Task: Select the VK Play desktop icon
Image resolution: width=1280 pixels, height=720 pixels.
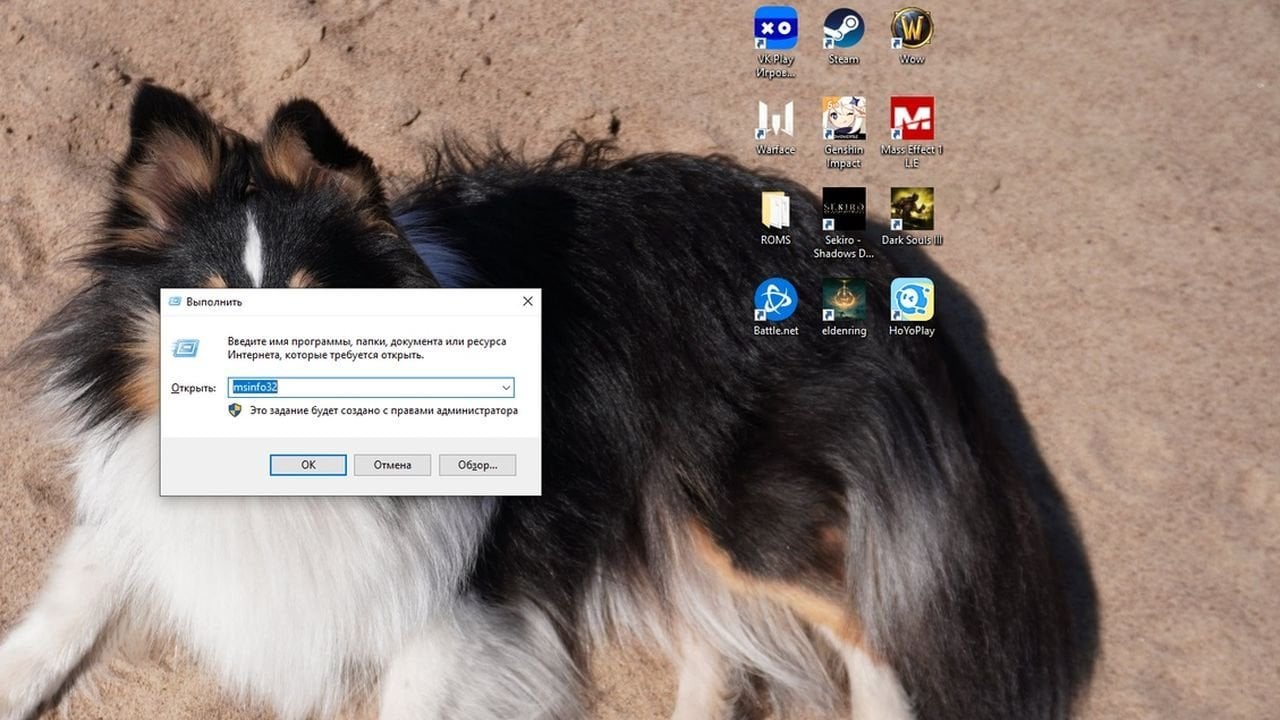Action: click(775, 29)
